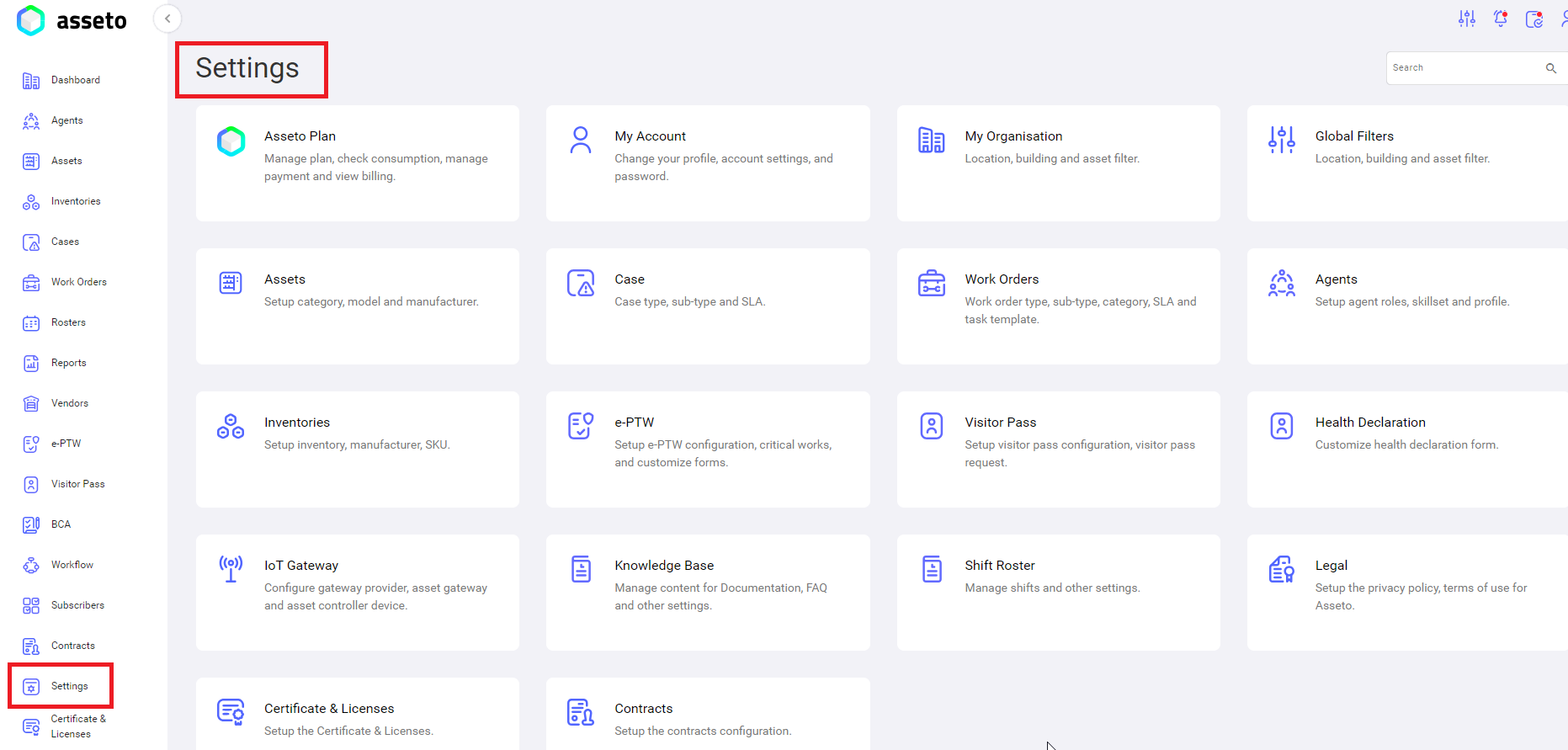
Task: Click the asseto logo in the sidebar
Action: [72, 20]
